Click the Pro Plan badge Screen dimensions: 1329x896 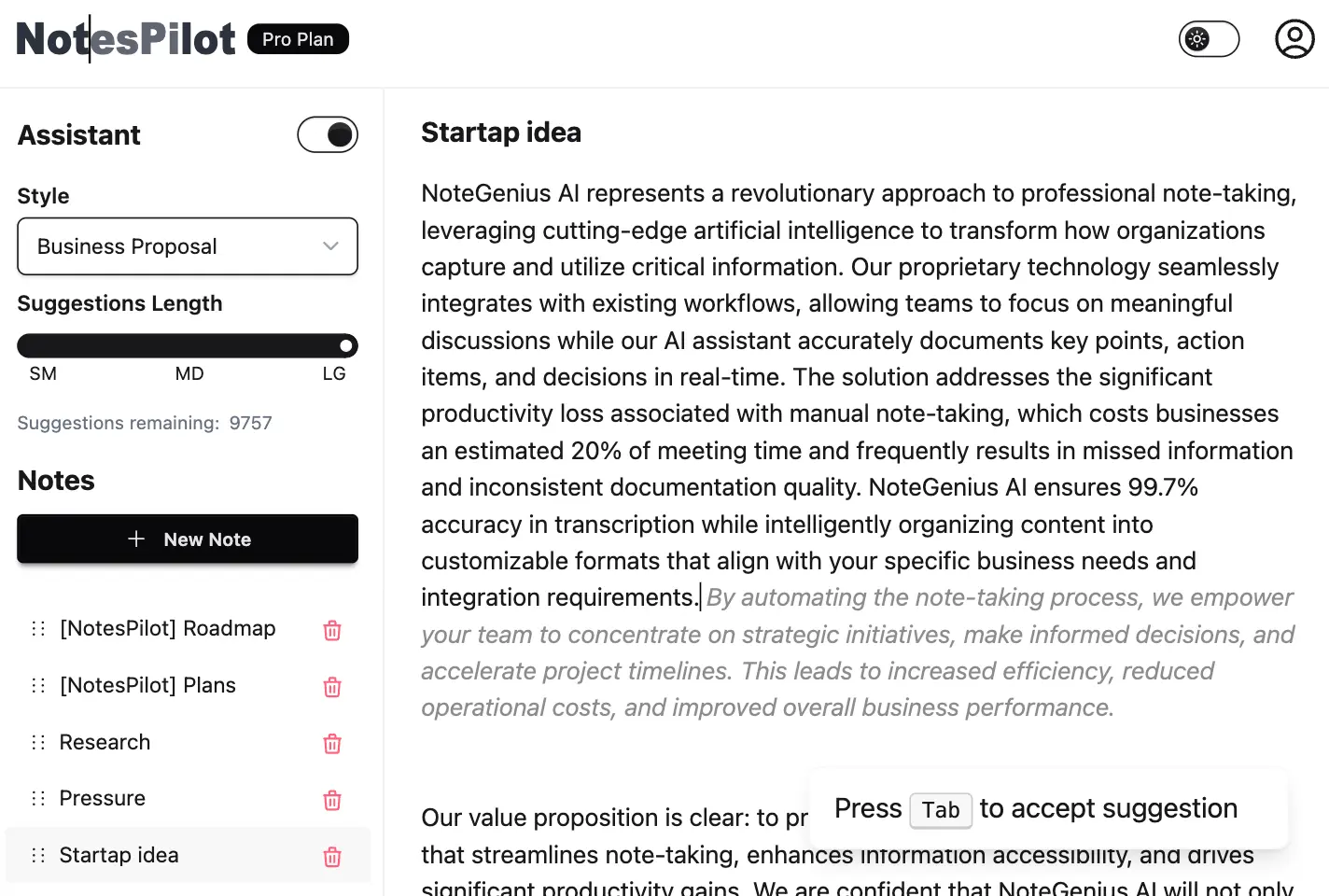298,38
